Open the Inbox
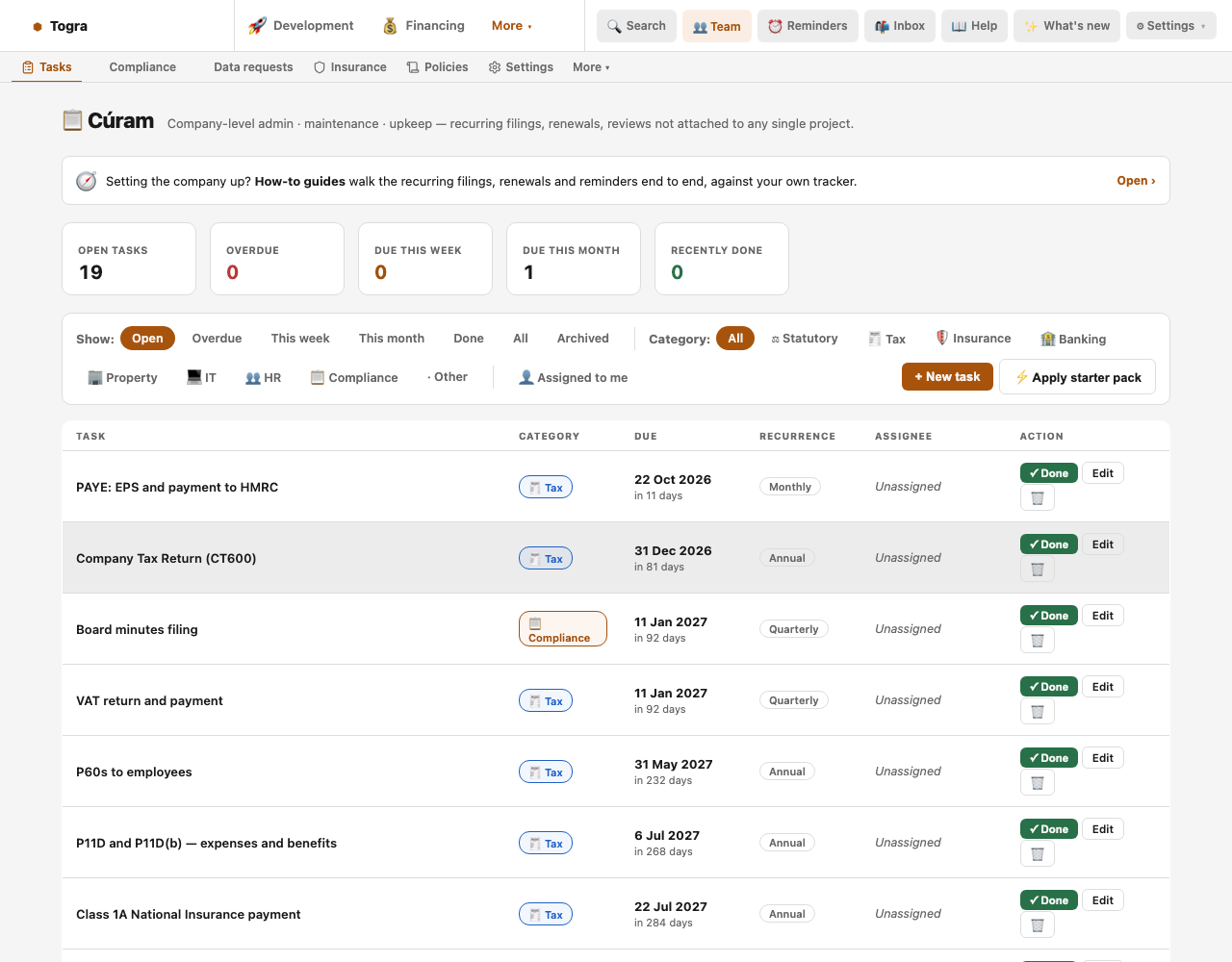Image resolution: width=1232 pixels, height=962 pixels. click(x=900, y=26)
